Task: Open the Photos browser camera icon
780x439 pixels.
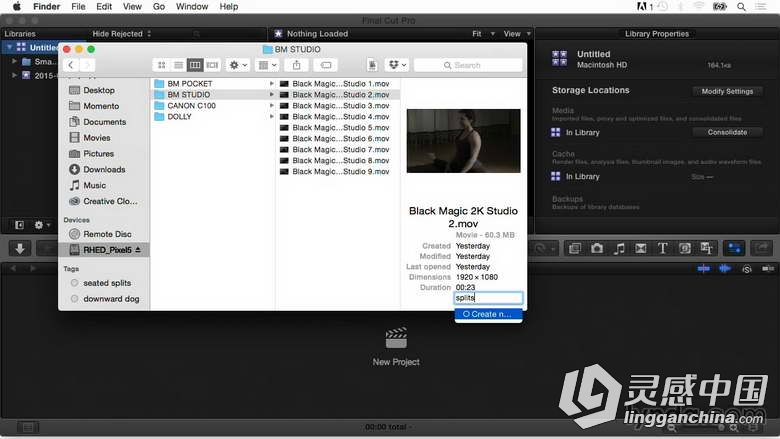Action: (596, 248)
